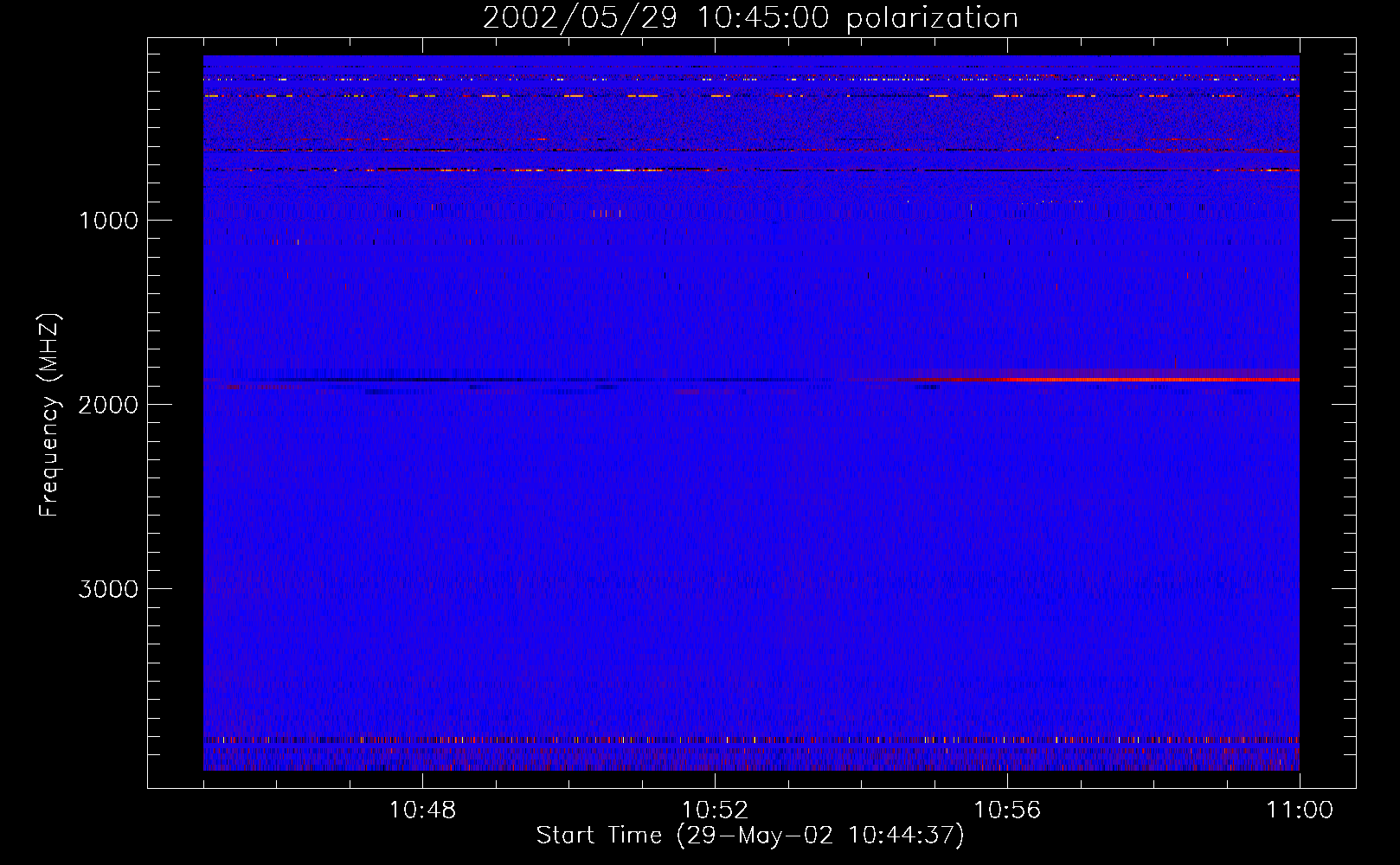Click the plain blue area at 3000 MHz, 10:52

715,588
